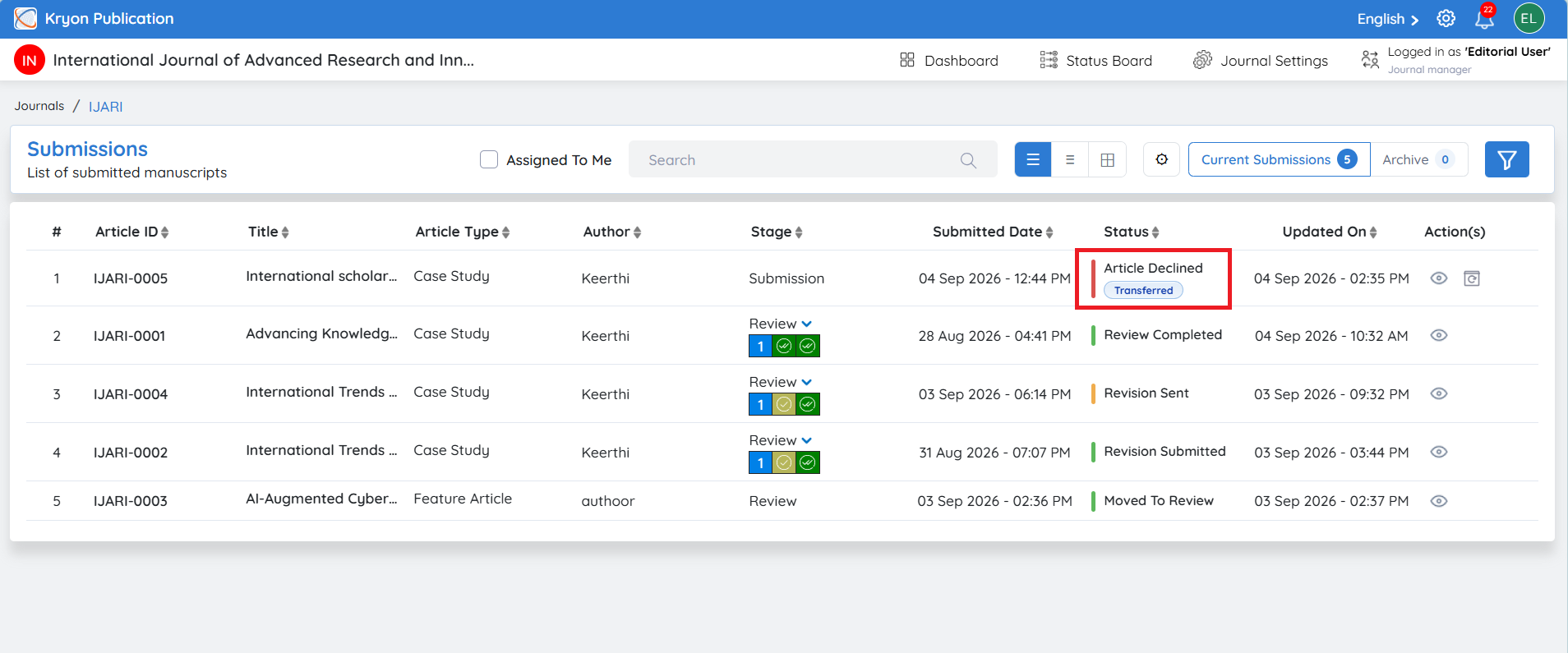Viewport: 1568px width, 653px height.
Task: Sort by Updated On column header
Action: 1329,232
